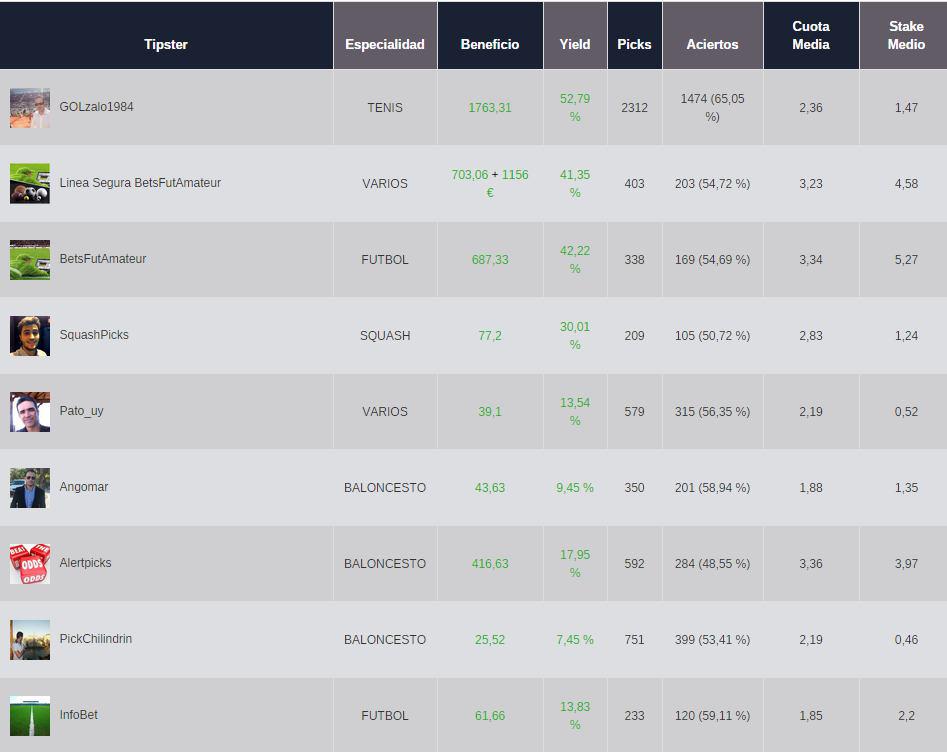The height and width of the screenshot is (752, 947).
Task: Select TENIS specialty cell for GOLzalo1984
Action: pyautogui.click(x=385, y=108)
